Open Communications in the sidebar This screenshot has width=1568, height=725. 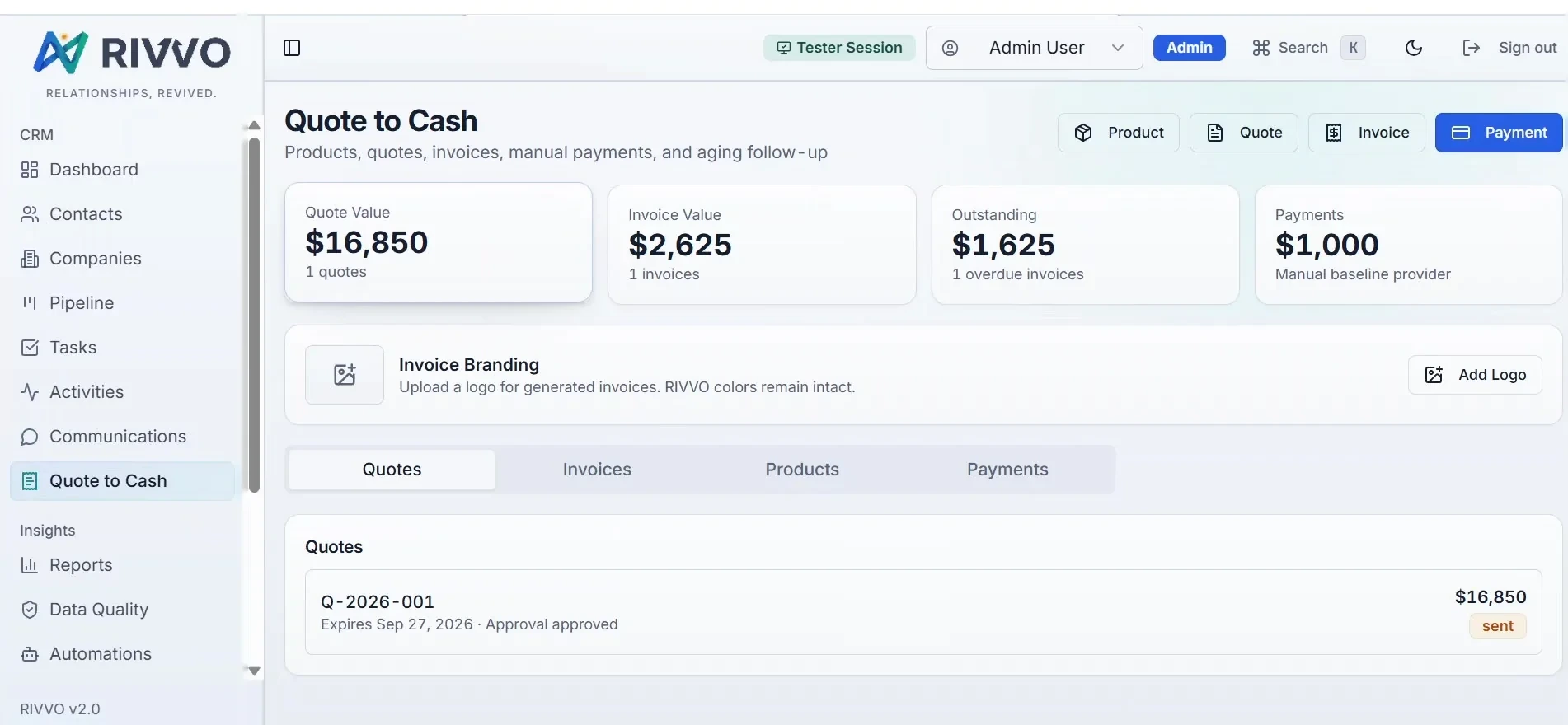point(122,437)
